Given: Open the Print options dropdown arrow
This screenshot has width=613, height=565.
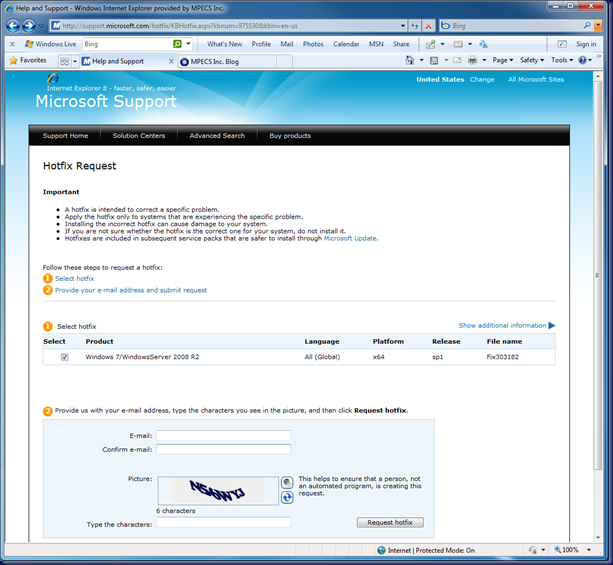Looking at the screenshot, I should tap(484, 60).
